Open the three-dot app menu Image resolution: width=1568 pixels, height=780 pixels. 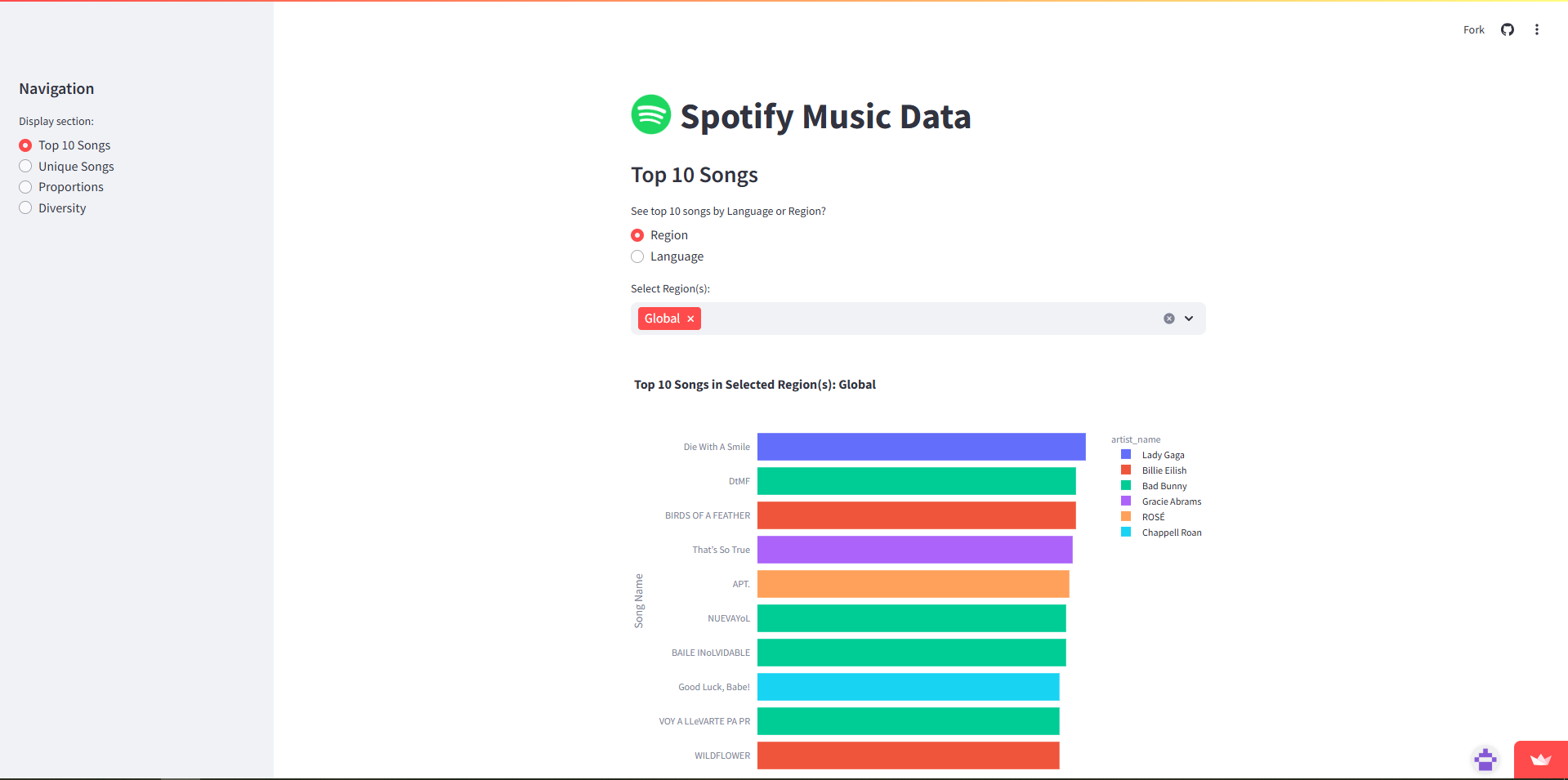[1536, 29]
